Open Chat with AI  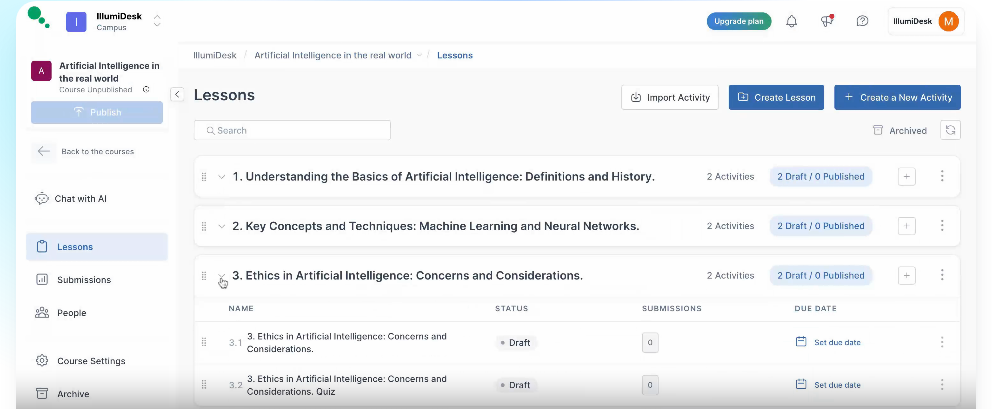80,199
